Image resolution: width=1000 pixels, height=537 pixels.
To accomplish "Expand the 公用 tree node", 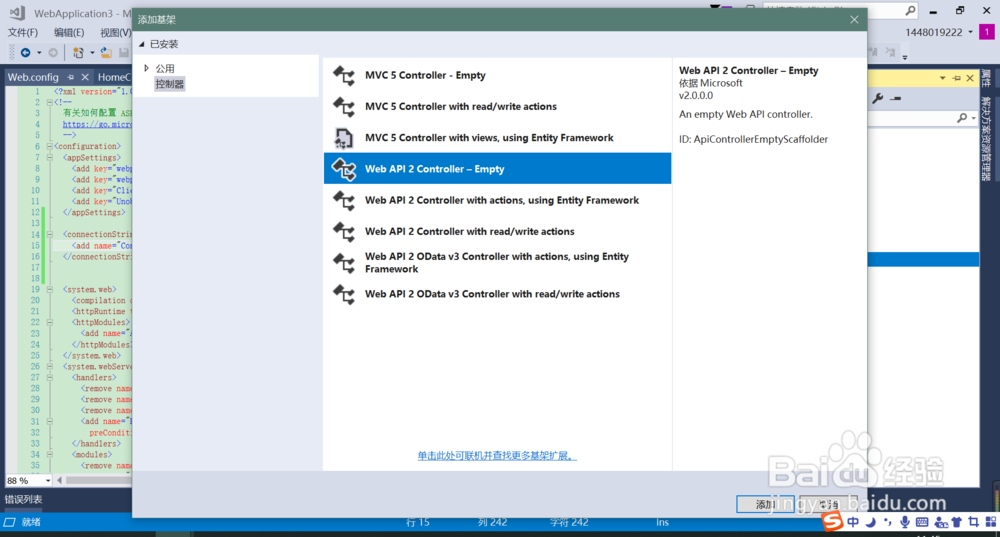I will click(x=147, y=68).
